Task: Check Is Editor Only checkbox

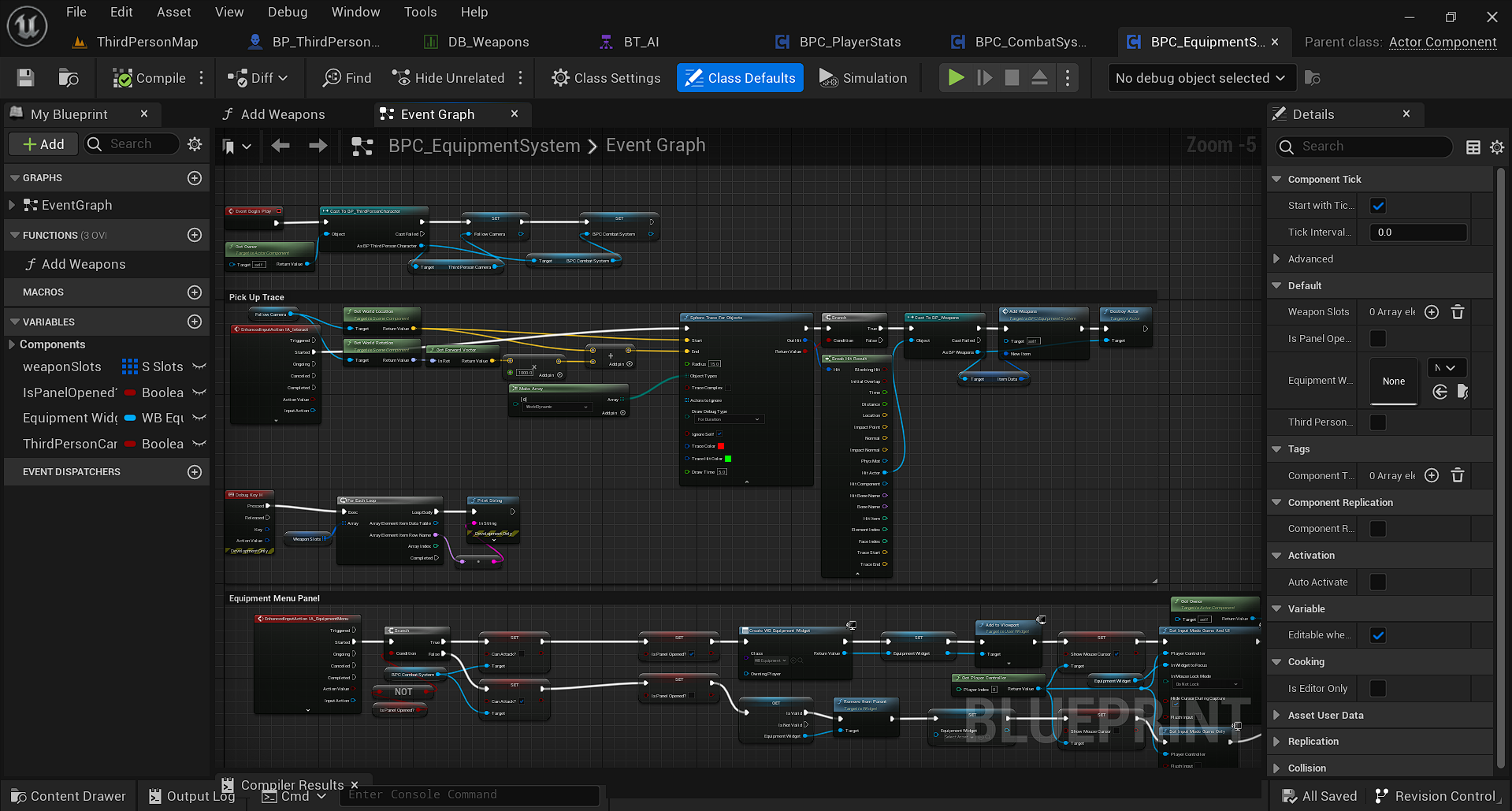Action: click(x=1378, y=689)
